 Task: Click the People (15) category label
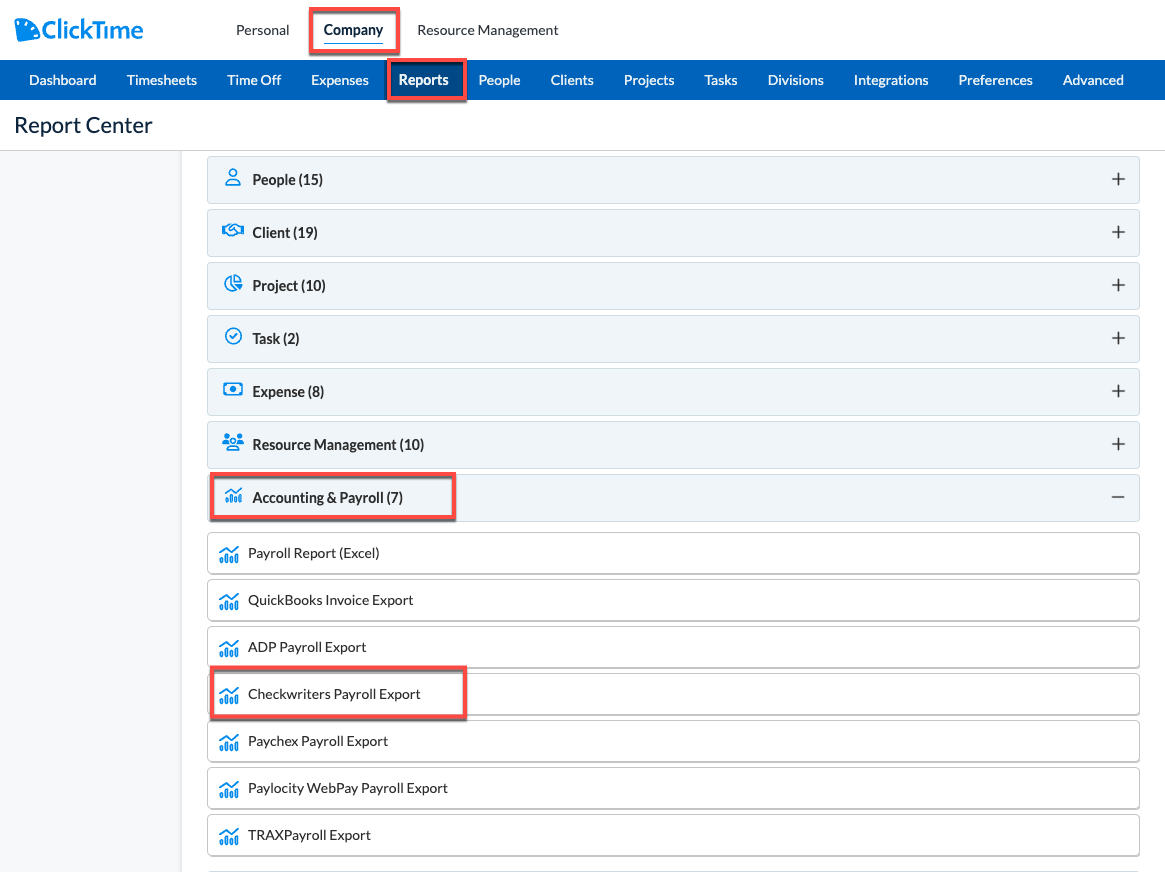tap(288, 180)
